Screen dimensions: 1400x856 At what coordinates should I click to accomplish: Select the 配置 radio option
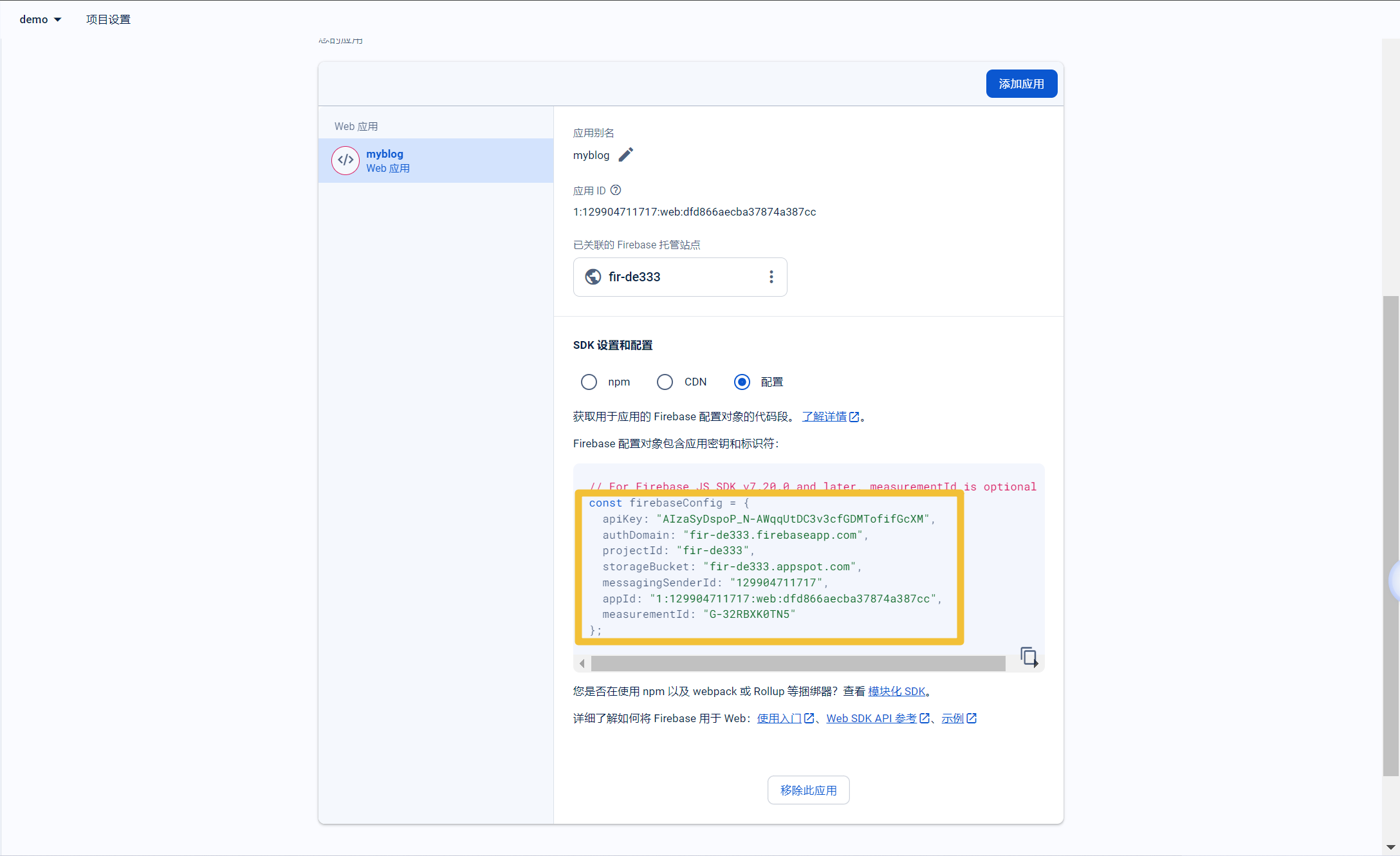[x=742, y=382]
